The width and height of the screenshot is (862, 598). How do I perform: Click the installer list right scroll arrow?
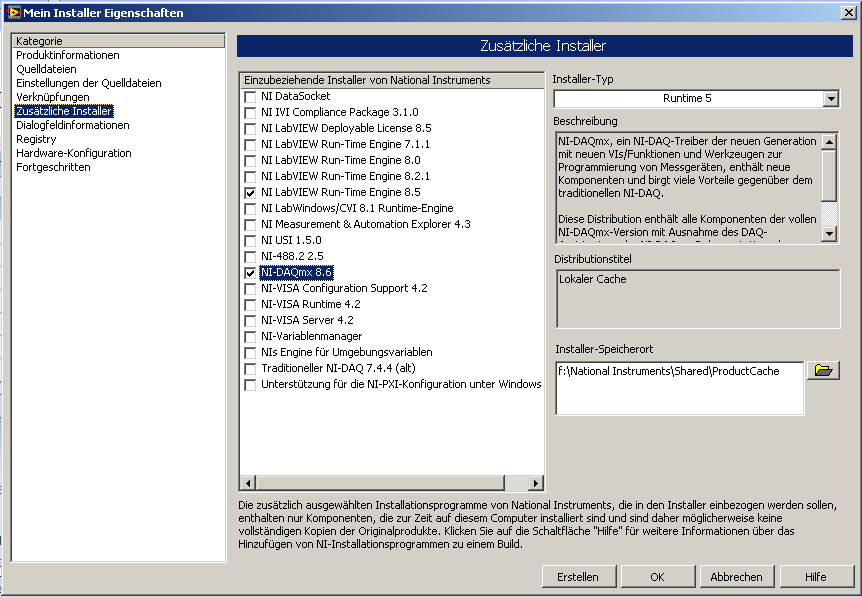(x=535, y=483)
